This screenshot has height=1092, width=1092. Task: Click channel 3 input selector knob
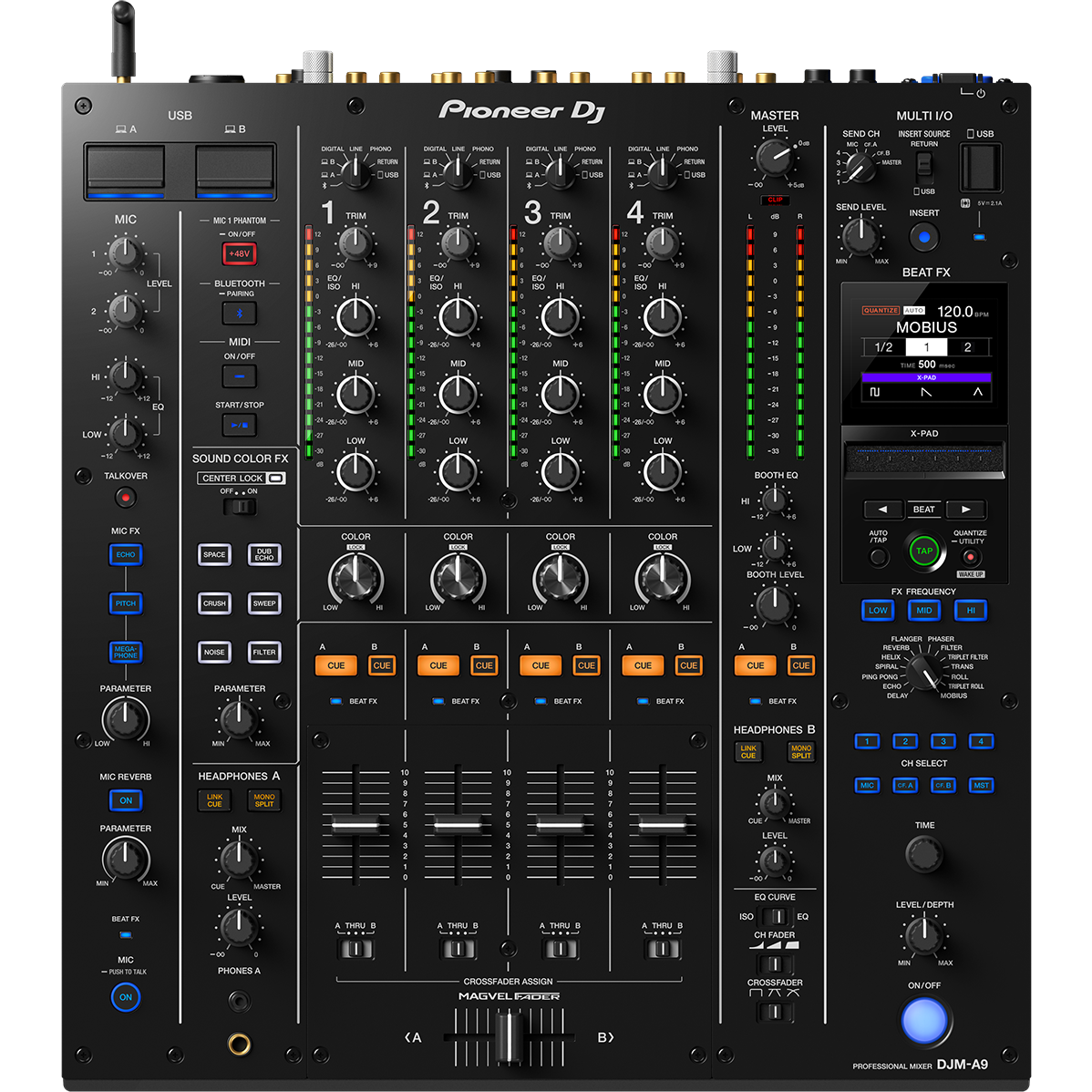[561, 171]
